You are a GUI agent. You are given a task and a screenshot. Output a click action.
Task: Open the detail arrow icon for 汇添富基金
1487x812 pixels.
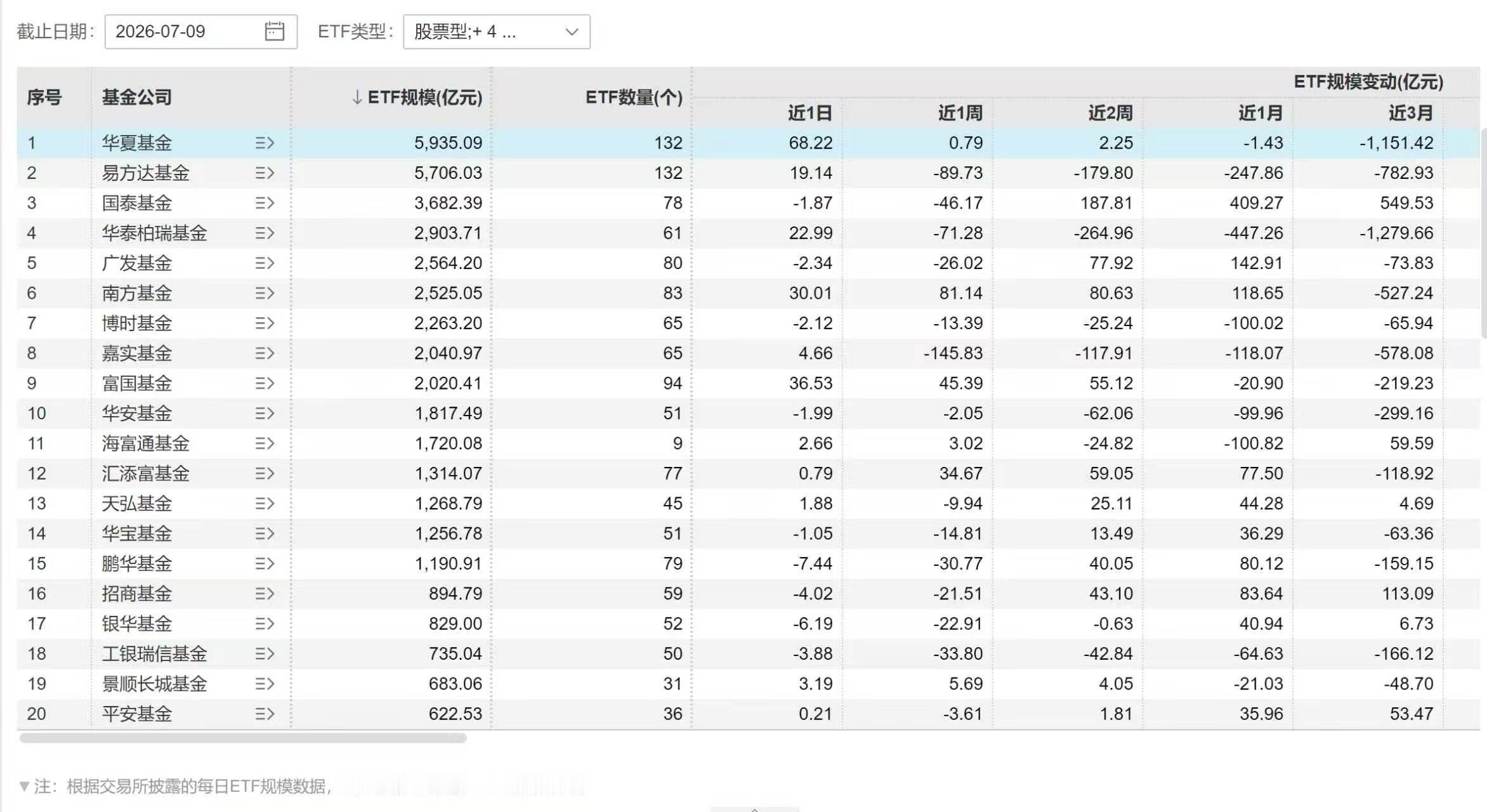coord(265,473)
